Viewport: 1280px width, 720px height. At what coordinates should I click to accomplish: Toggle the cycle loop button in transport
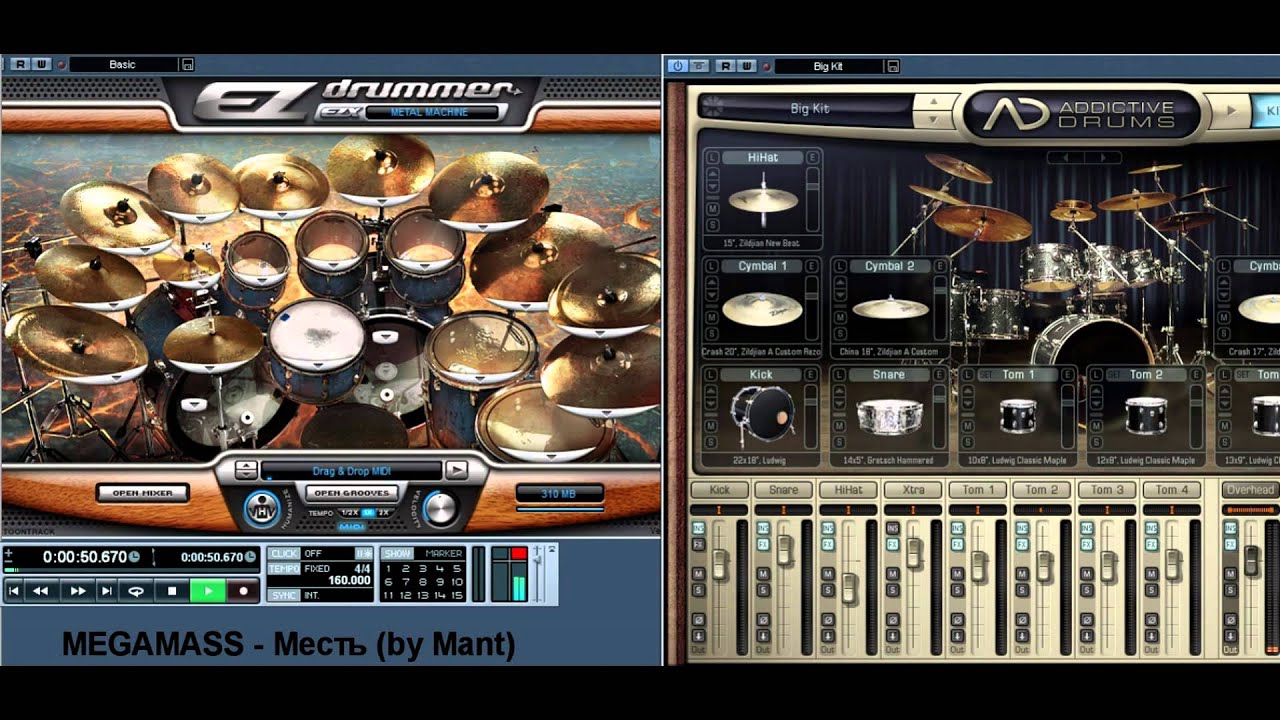pyautogui.click(x=136, y=591)
